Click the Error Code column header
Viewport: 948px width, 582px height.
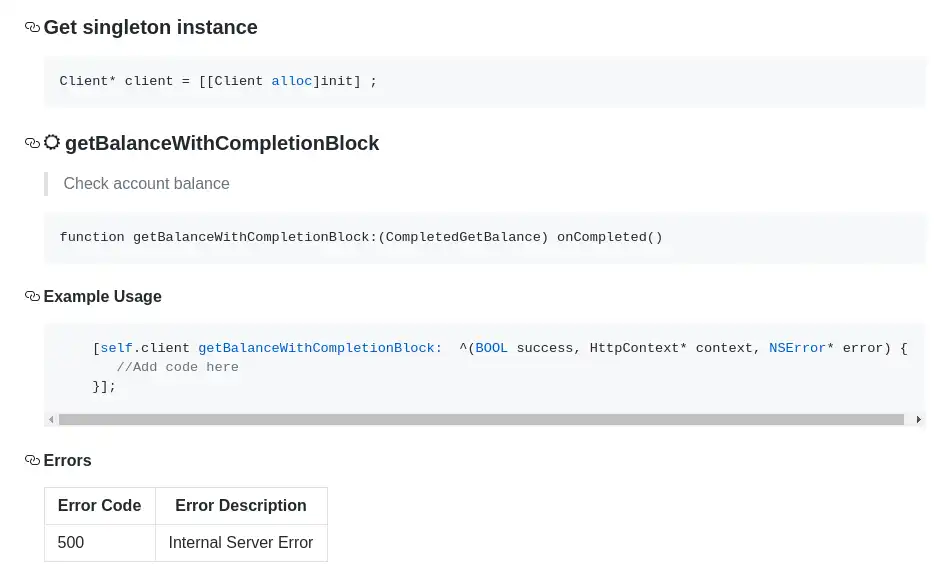[x=99, y=506]
